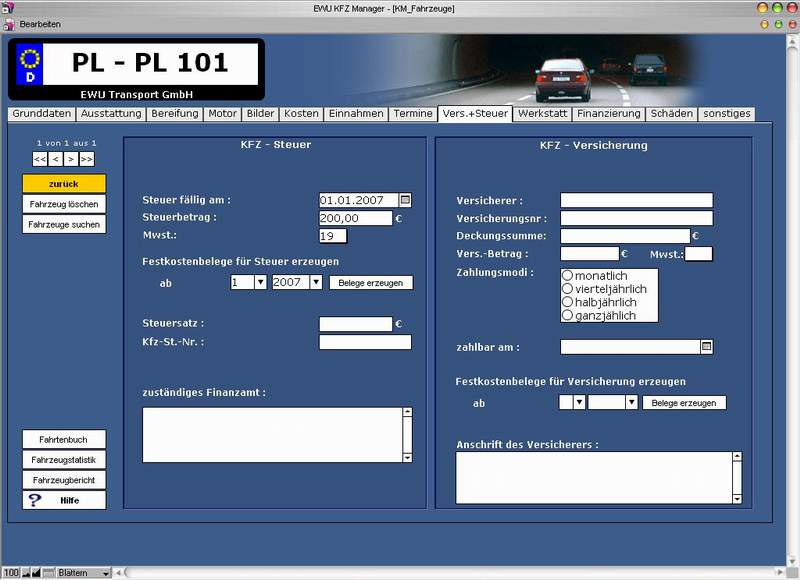
Task: Select vierteljährlich payment mode
Action: (567, 289)
